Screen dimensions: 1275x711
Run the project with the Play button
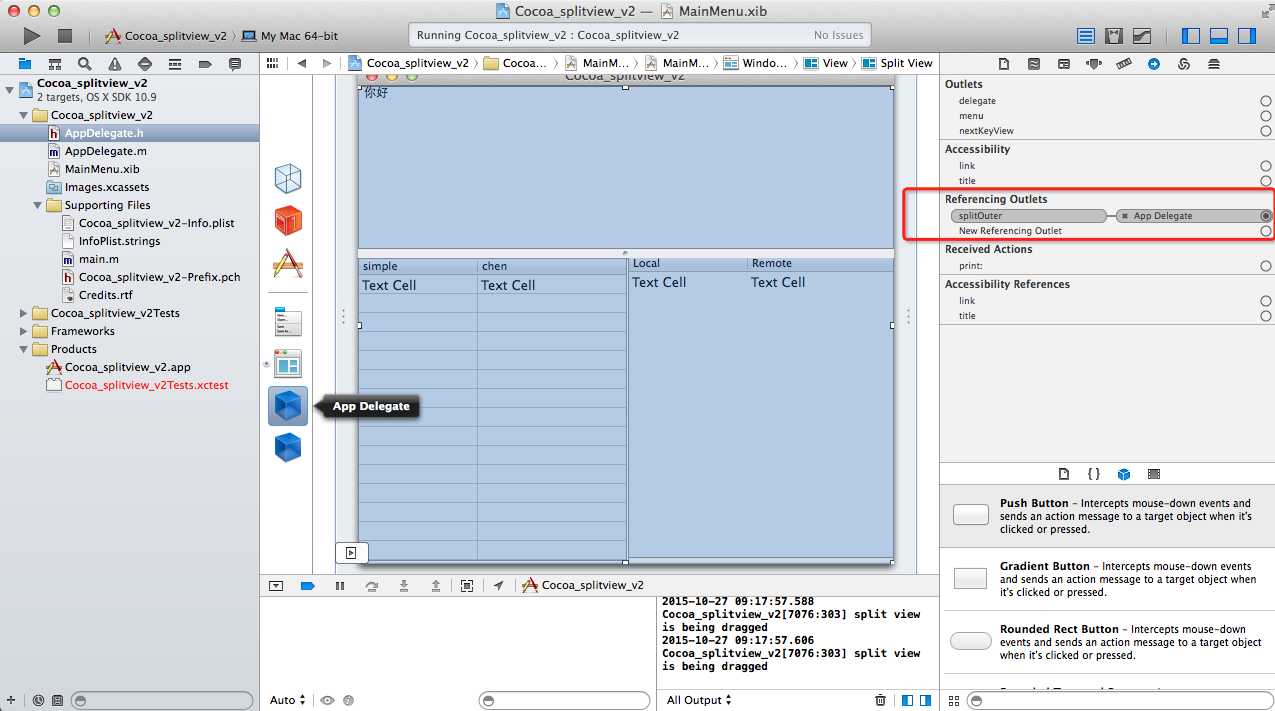32,36
